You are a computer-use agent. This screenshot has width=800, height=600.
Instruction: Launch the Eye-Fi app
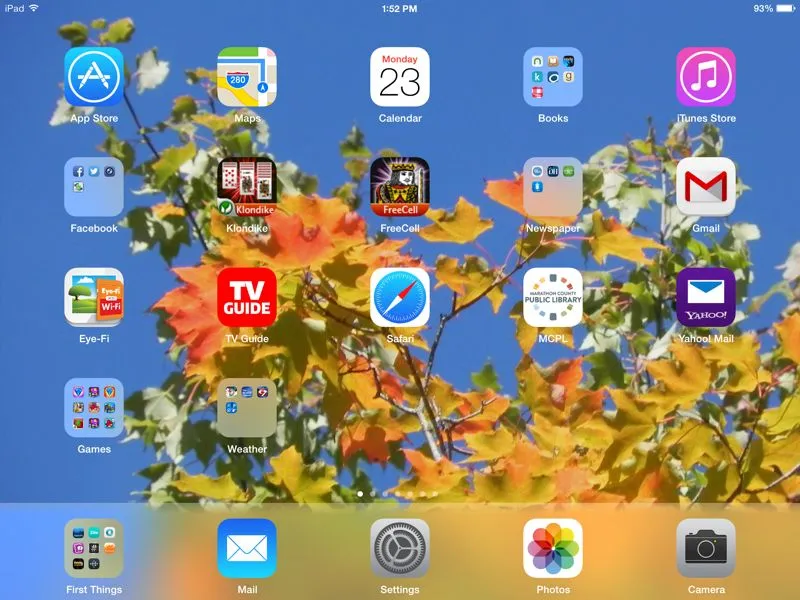tap(94, 297)
